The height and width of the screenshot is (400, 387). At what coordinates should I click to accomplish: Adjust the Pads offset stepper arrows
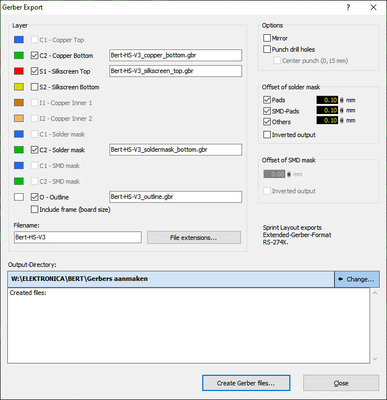341,100
